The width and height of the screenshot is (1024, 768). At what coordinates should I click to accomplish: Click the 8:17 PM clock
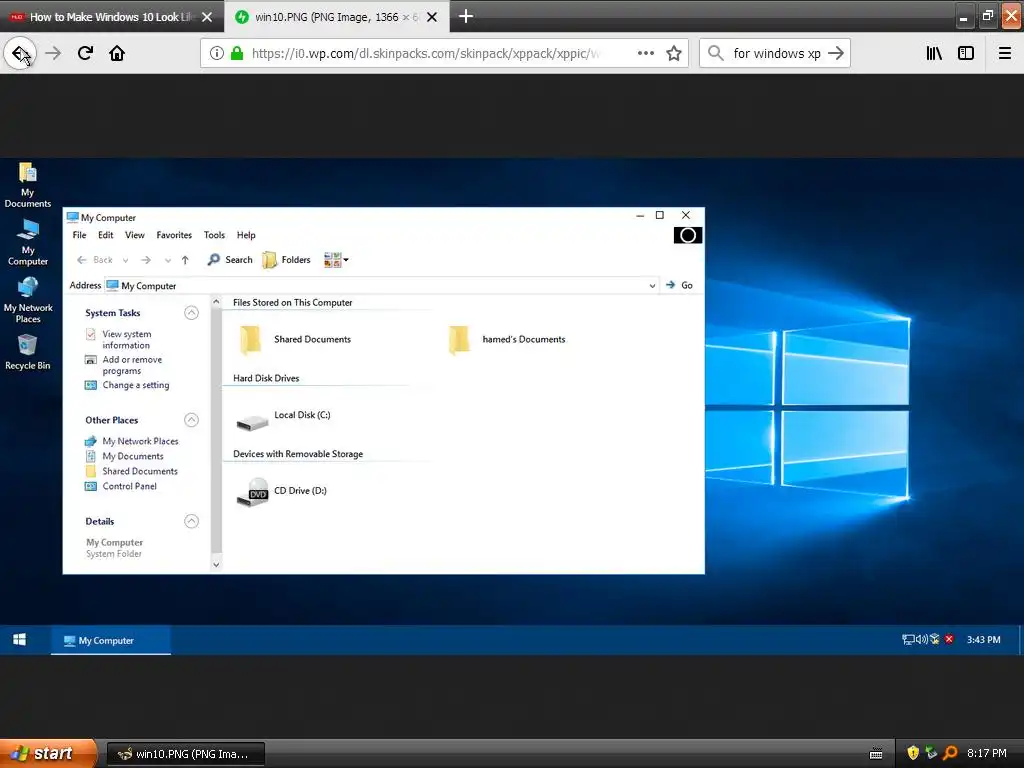(x=987, y=753)
